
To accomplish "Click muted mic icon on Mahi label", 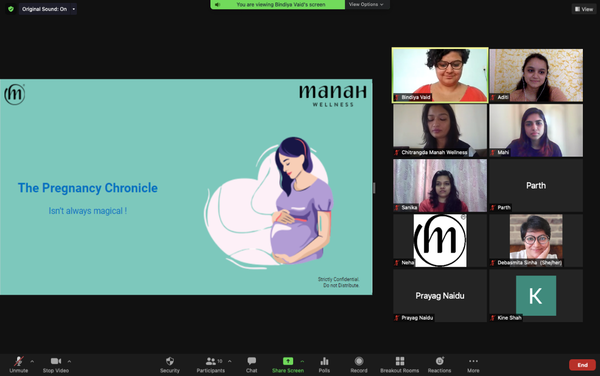I will tap(493, 153).
